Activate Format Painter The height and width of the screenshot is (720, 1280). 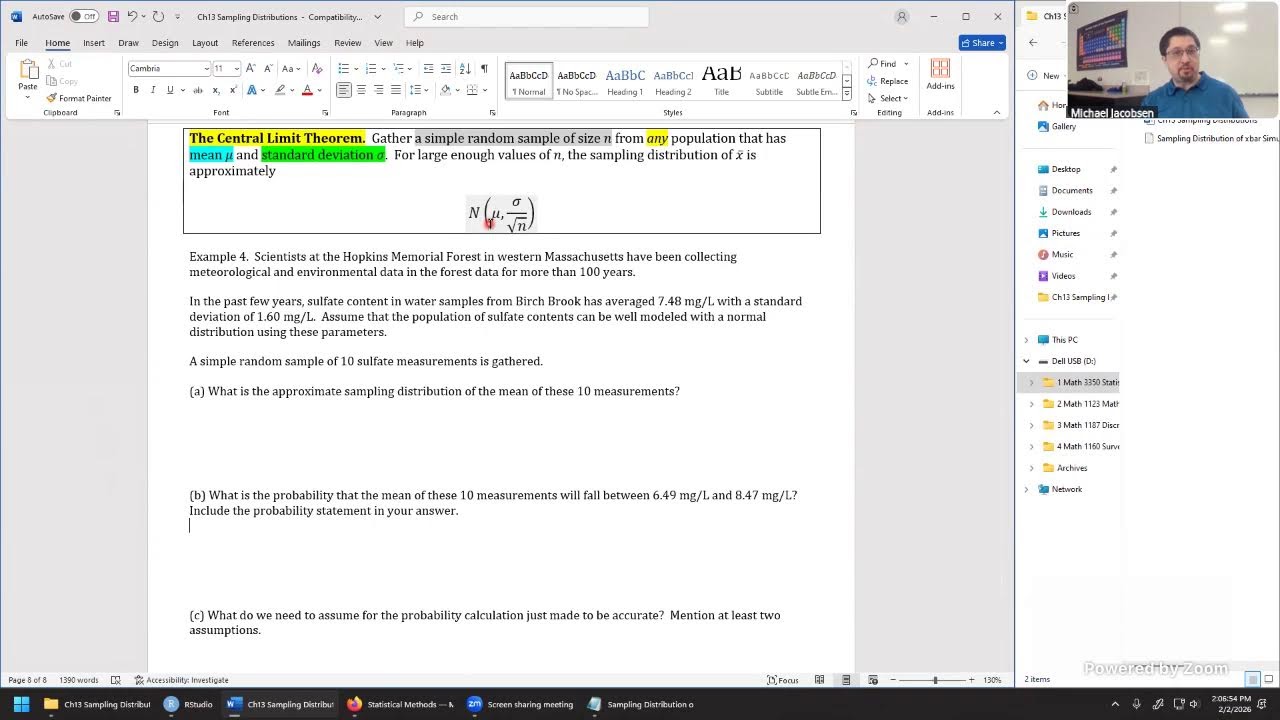[x=79, y=98]
